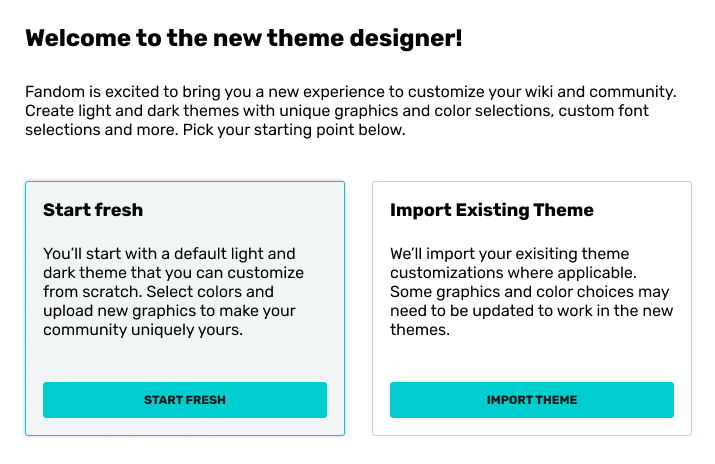Viewport: 715px width, 464px height.
Task: Click the 'Import Existing Theme' heading
Action: click(492, 210)
